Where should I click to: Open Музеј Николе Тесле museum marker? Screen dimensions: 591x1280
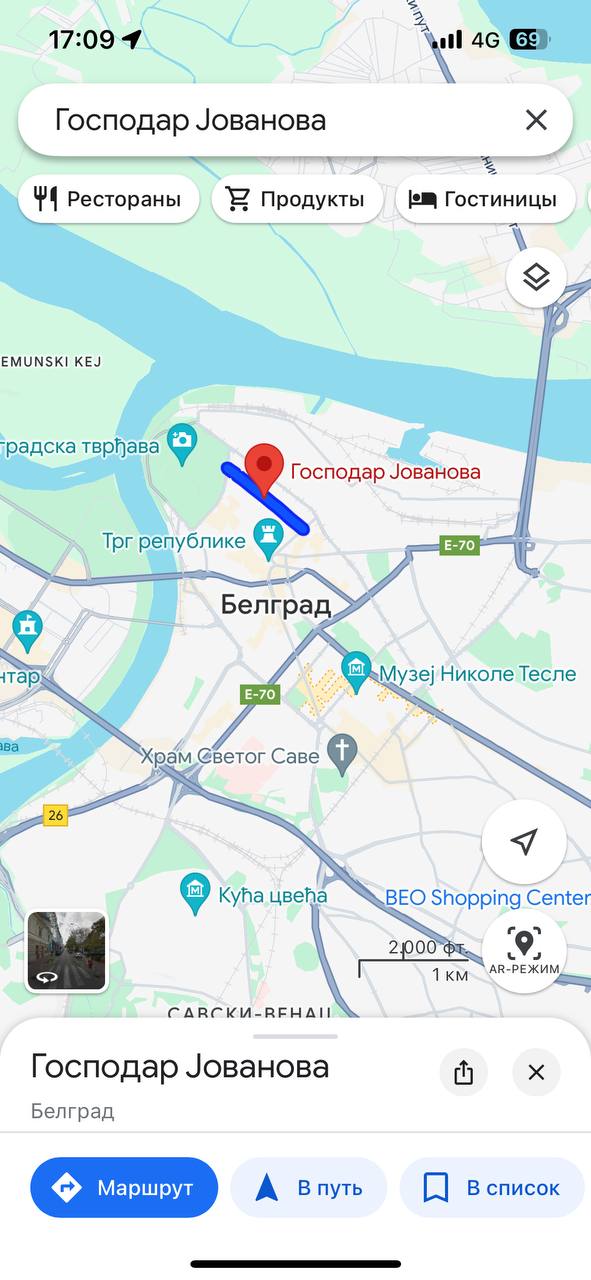point(357,666)
